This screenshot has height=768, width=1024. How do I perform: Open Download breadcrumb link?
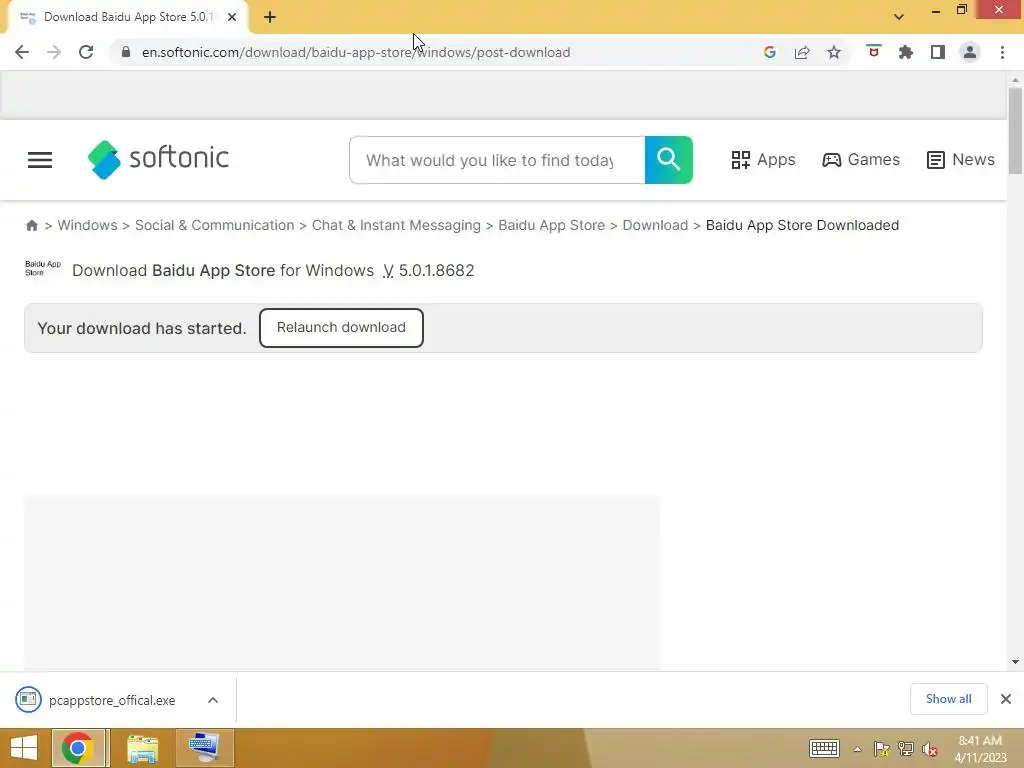pos(655,225)
